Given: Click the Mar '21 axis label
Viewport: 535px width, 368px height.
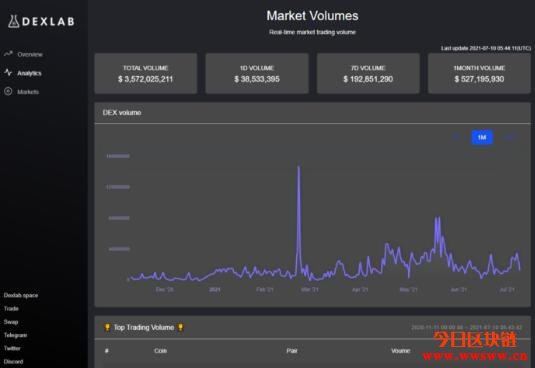Looking at the screenshot, I should [x=310, y=290].
